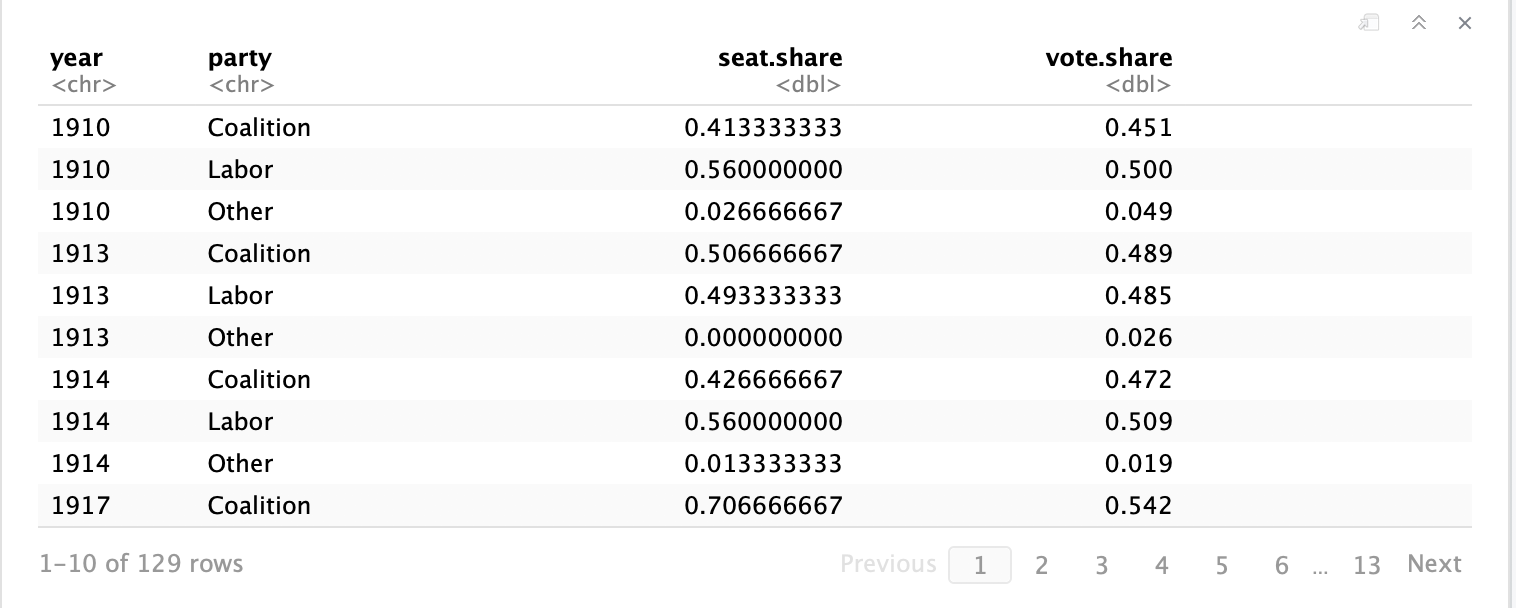Select current page 1 box

[x=979, y=565]
